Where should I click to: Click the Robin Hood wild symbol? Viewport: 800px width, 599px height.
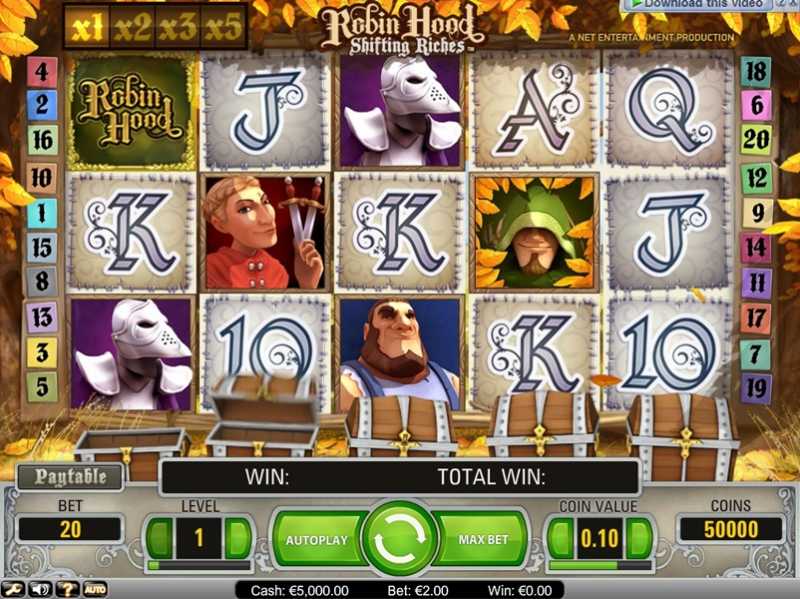(x=132, y=110)
